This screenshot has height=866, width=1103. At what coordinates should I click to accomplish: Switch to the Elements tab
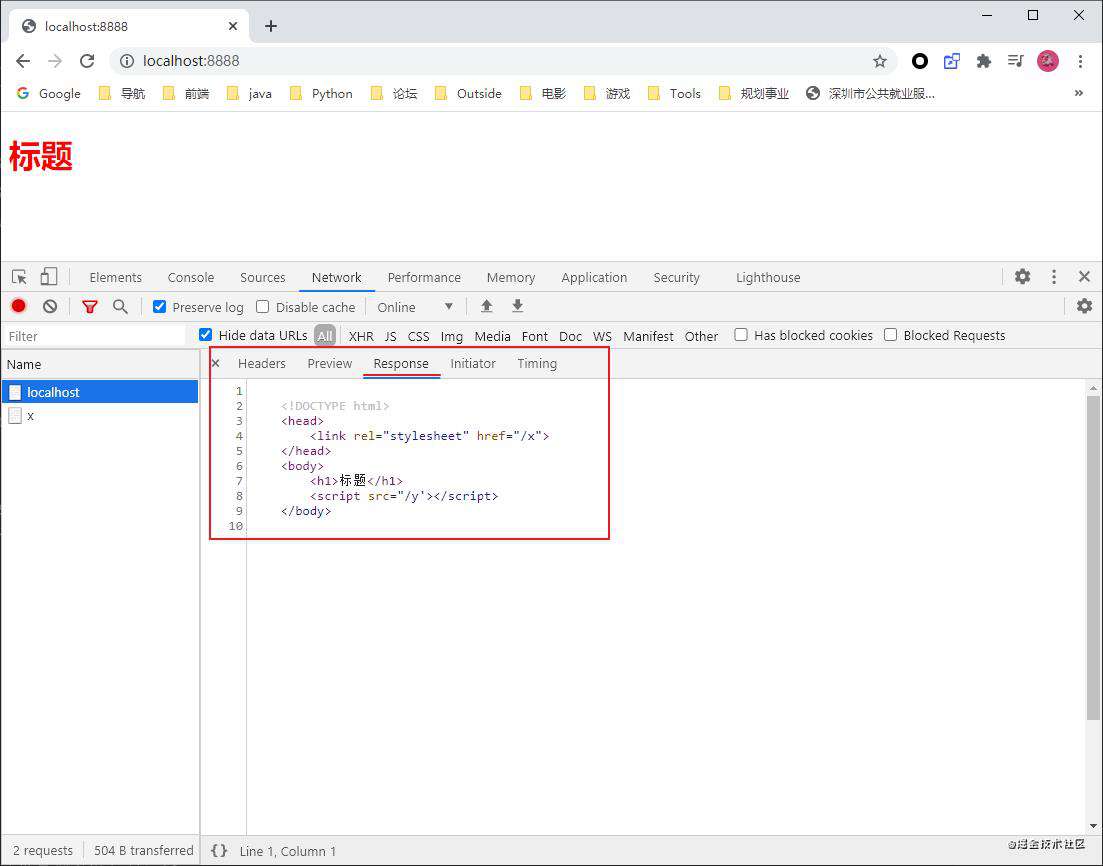(x=115, y=277)
